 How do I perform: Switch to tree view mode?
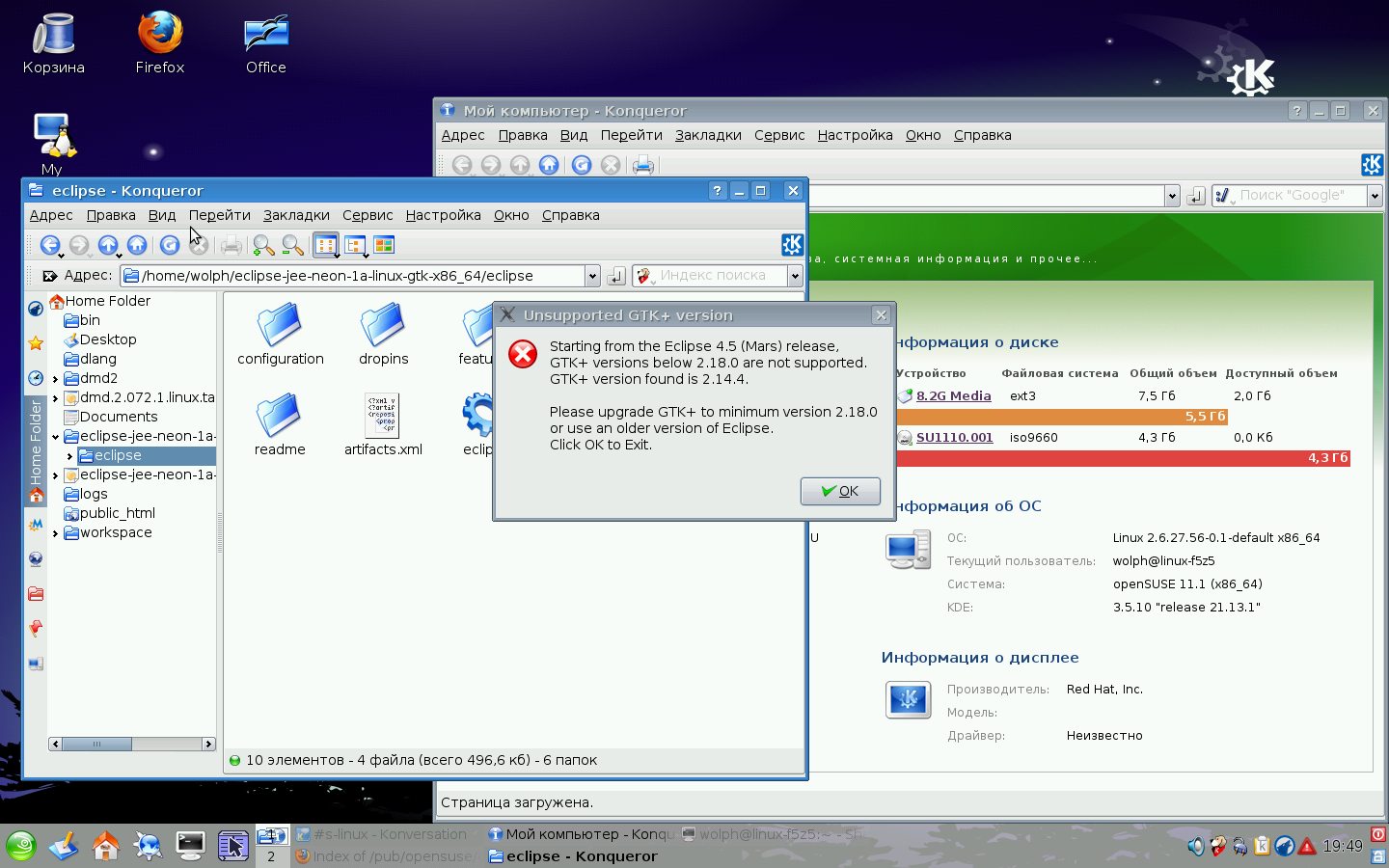pos(355,245)
